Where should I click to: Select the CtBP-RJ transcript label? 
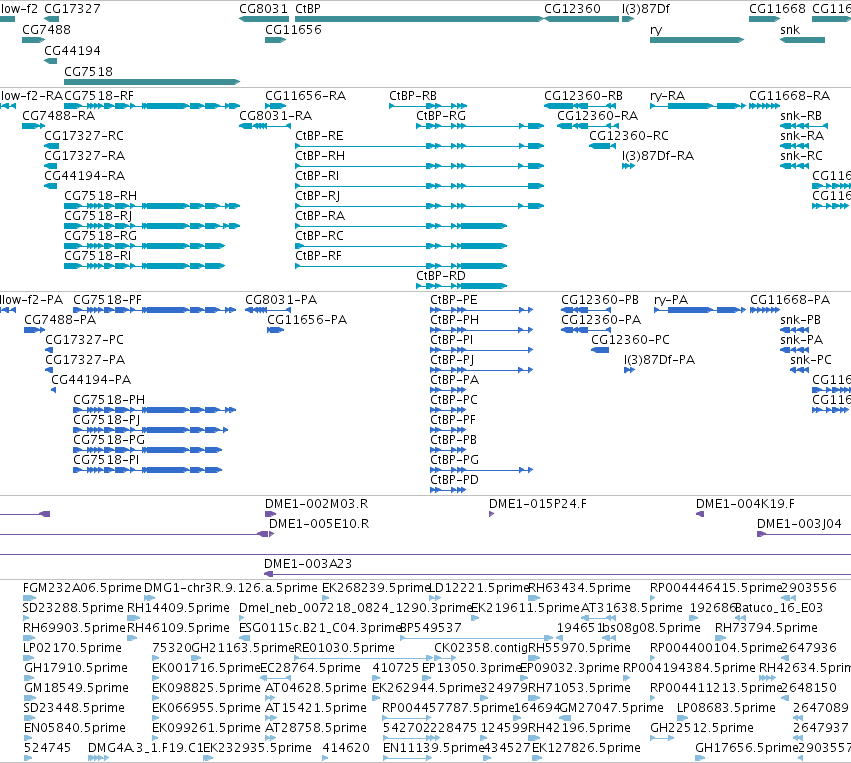click(317, 195)
